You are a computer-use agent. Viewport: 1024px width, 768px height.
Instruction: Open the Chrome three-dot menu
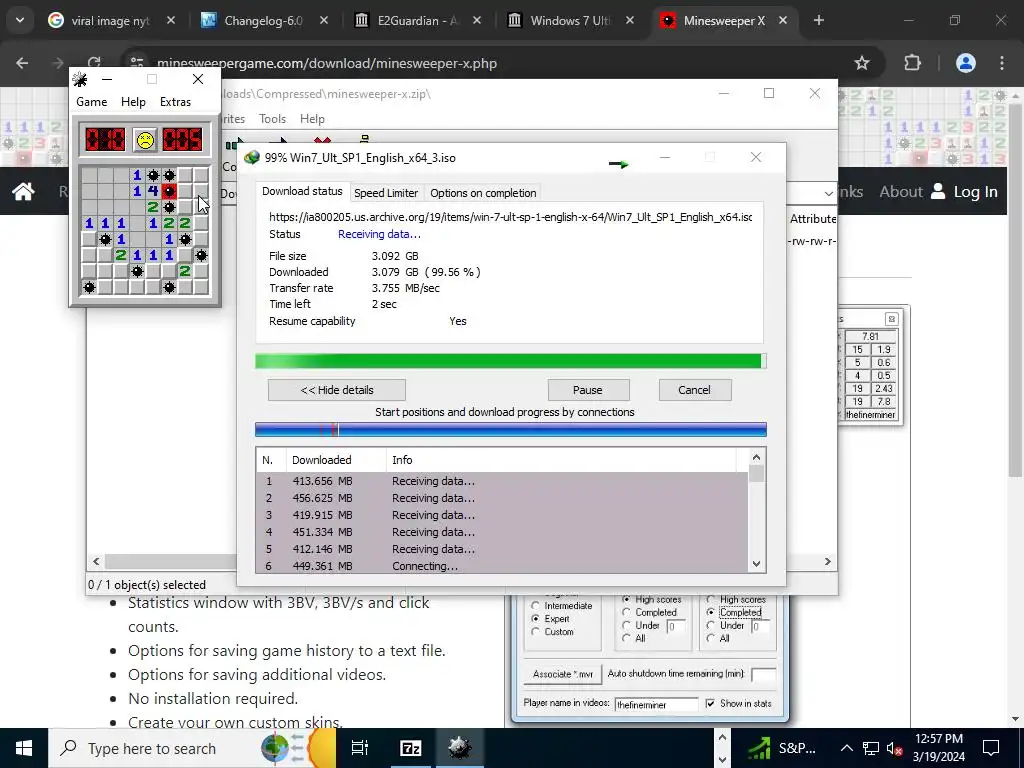point(1002,63)
